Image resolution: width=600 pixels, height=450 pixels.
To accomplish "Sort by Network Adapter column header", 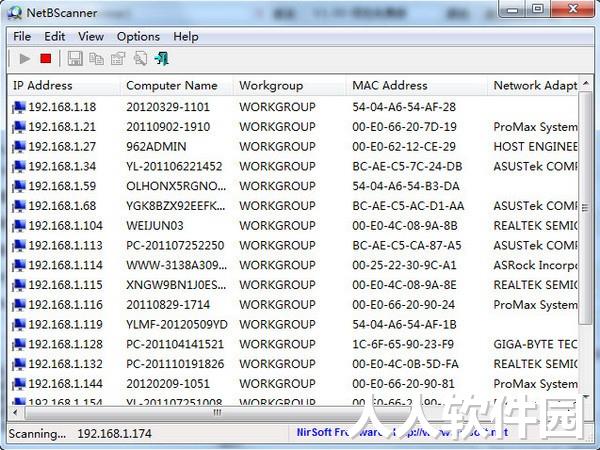I will pos(533,85).
